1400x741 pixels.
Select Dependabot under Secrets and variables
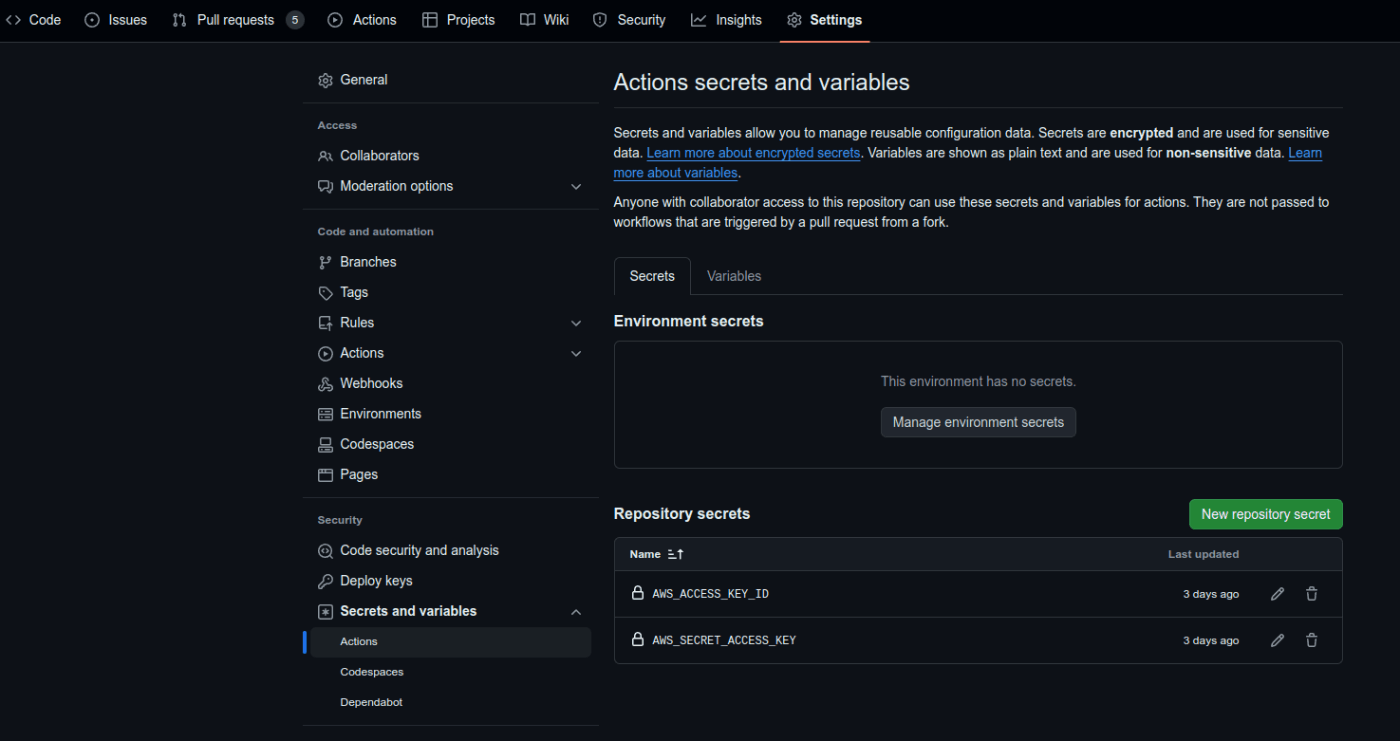tap(371, 702)
